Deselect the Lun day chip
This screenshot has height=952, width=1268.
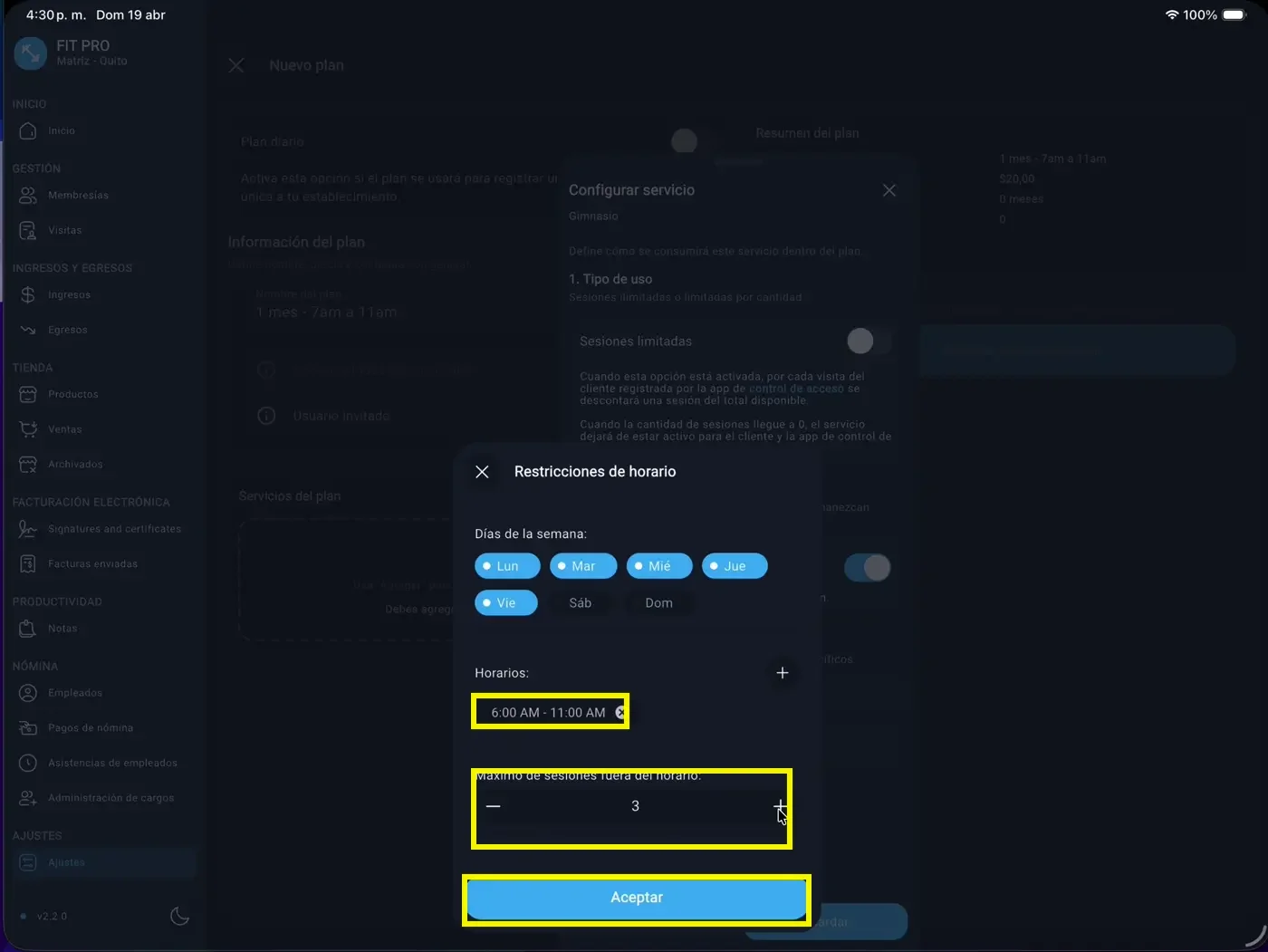(507, 566)
